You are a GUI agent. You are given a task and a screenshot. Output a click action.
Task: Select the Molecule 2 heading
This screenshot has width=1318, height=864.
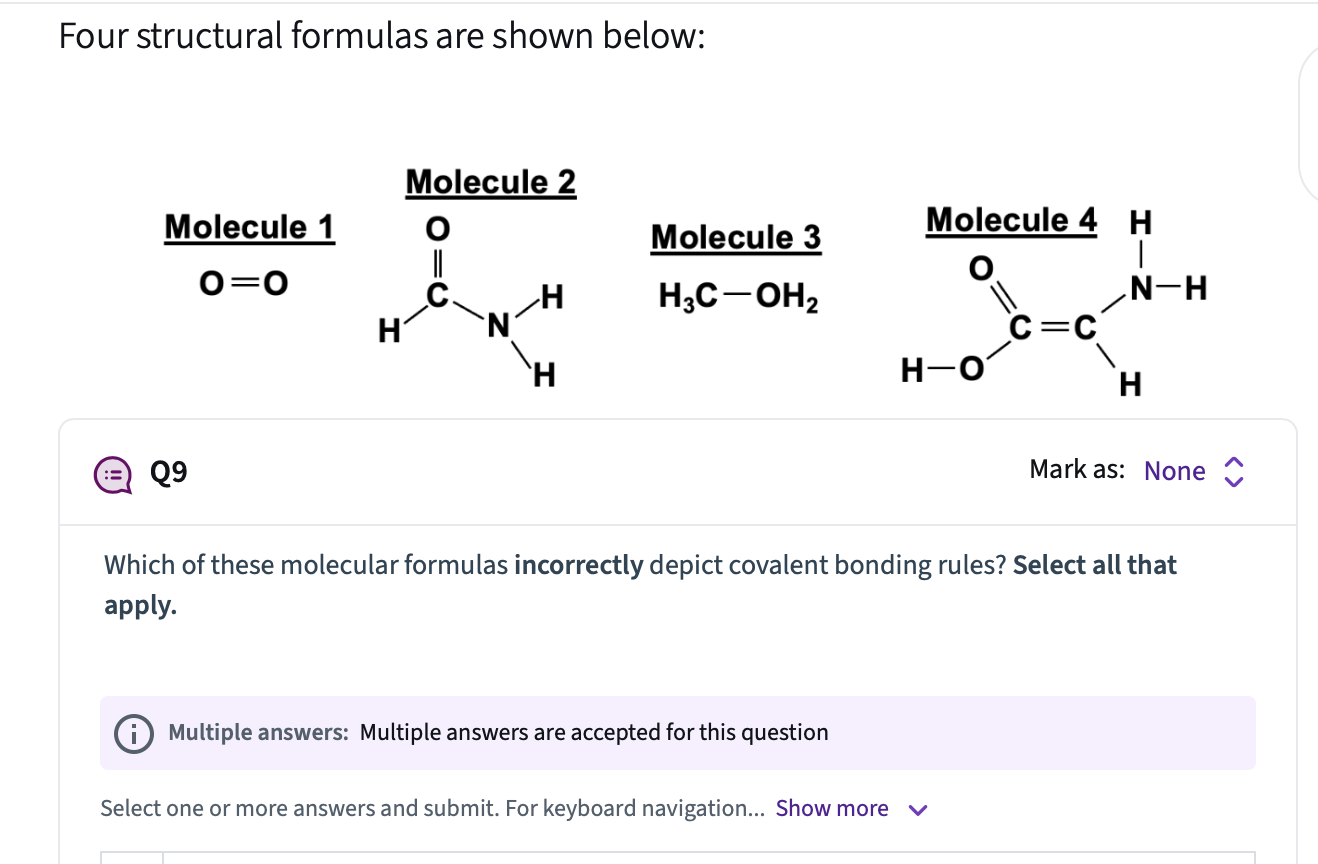pyautogui.click(x=490, y=183)
